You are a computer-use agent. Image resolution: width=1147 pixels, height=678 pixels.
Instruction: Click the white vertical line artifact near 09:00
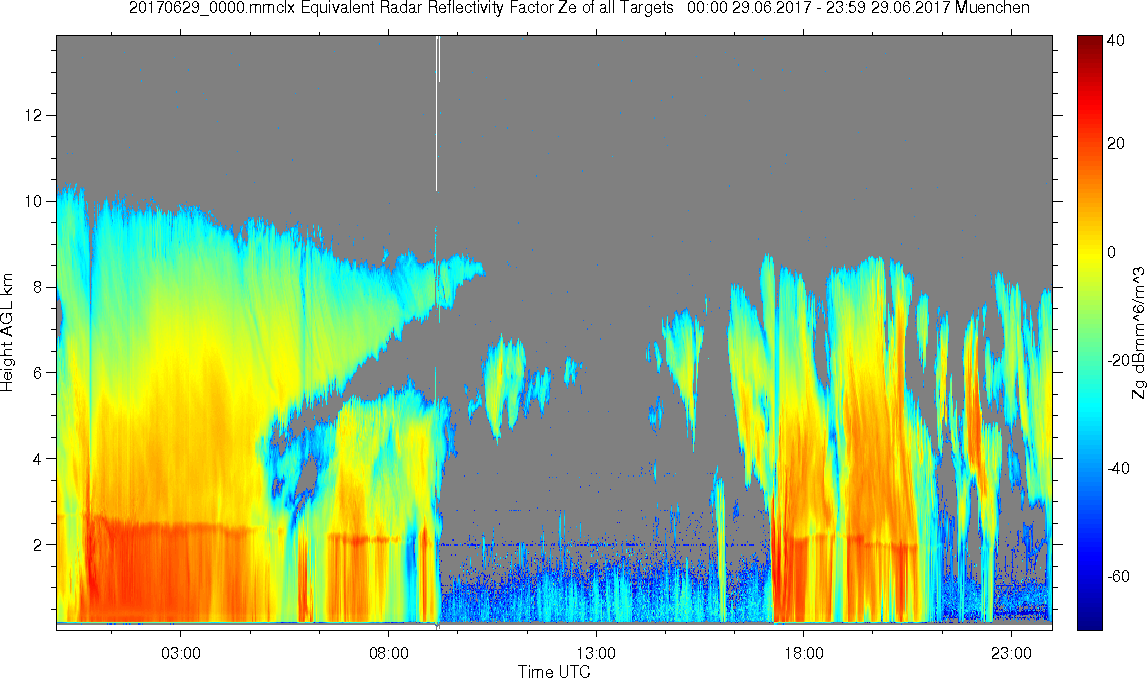point(437,113)
